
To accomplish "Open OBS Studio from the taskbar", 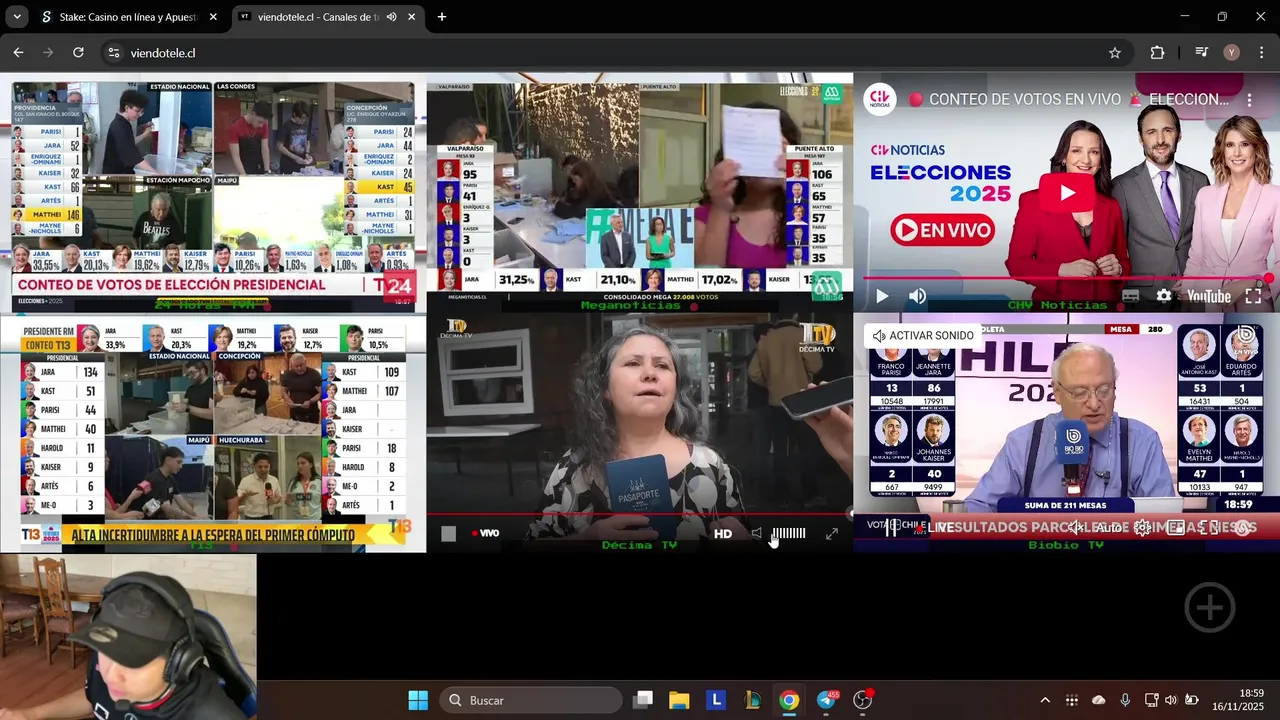I will 863,700.
